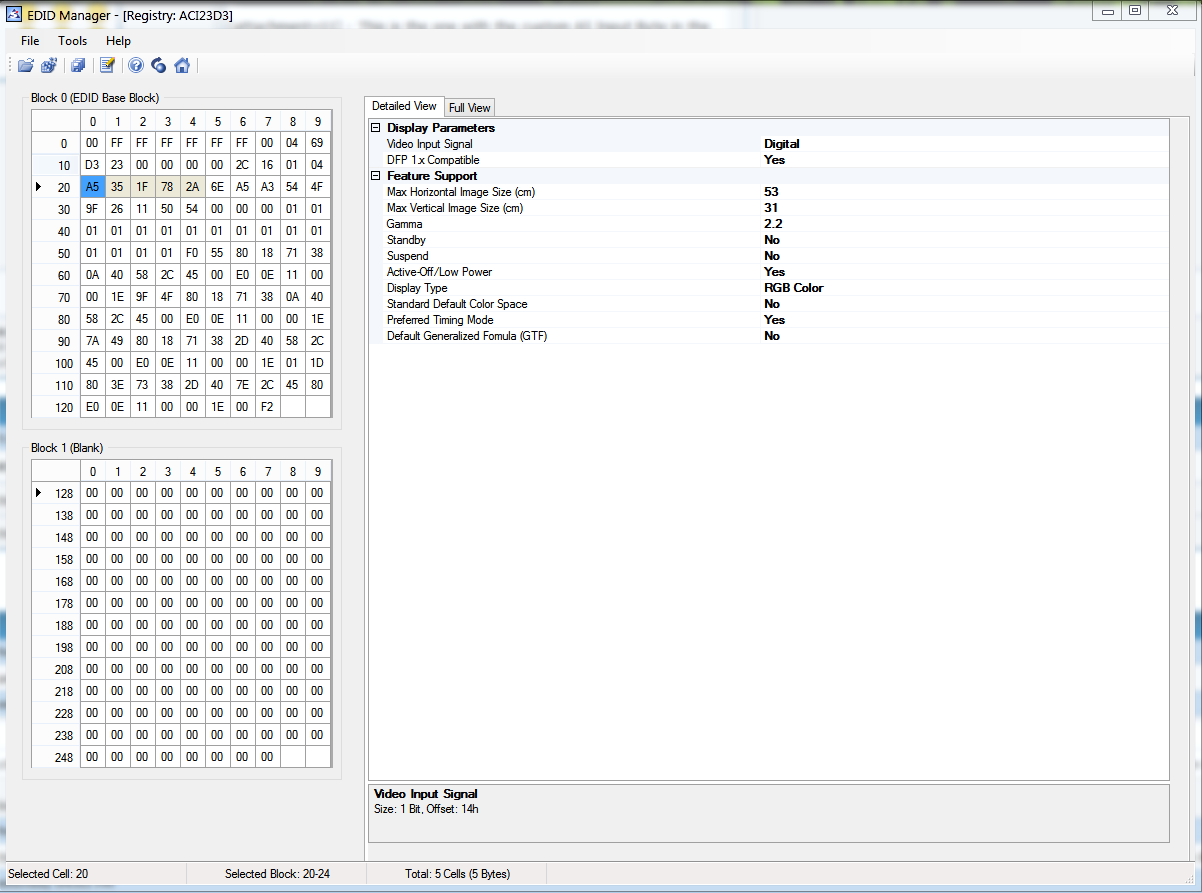Click the edit notepad pencil icon
Image resolution: width=1202 pixels, height=893 pixels.
[x=107, y=66]
